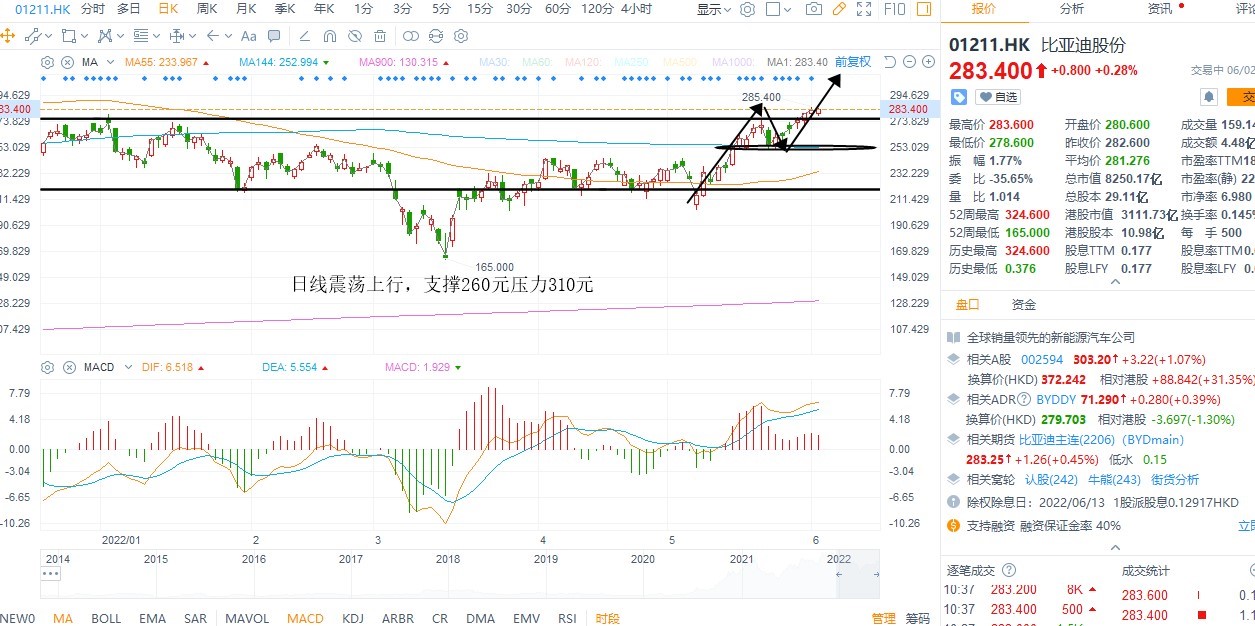
Task: Delete drawings with the trash icon
Action: tap(380, 36)
